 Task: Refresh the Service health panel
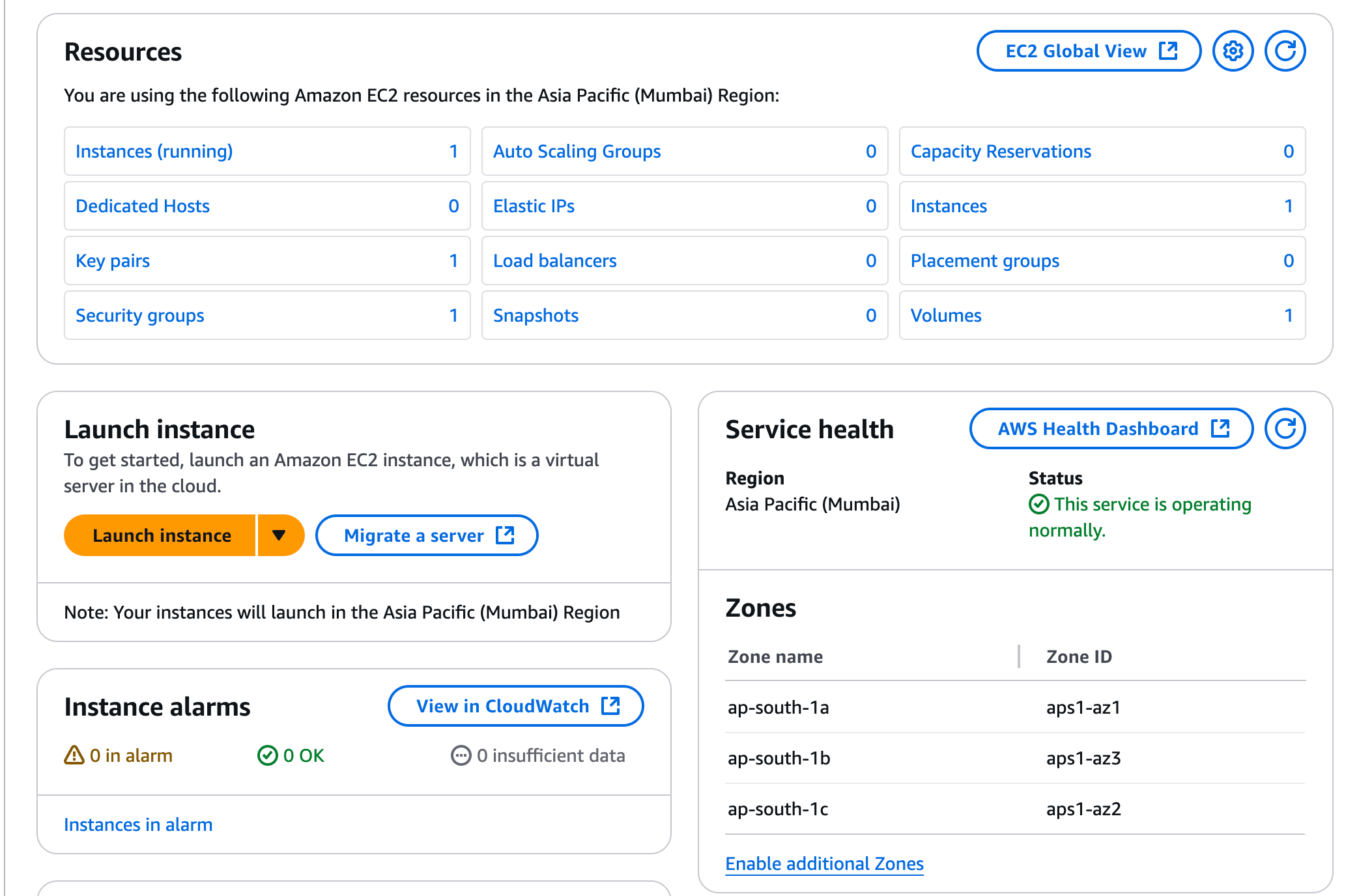click(x=1285, y=428)
